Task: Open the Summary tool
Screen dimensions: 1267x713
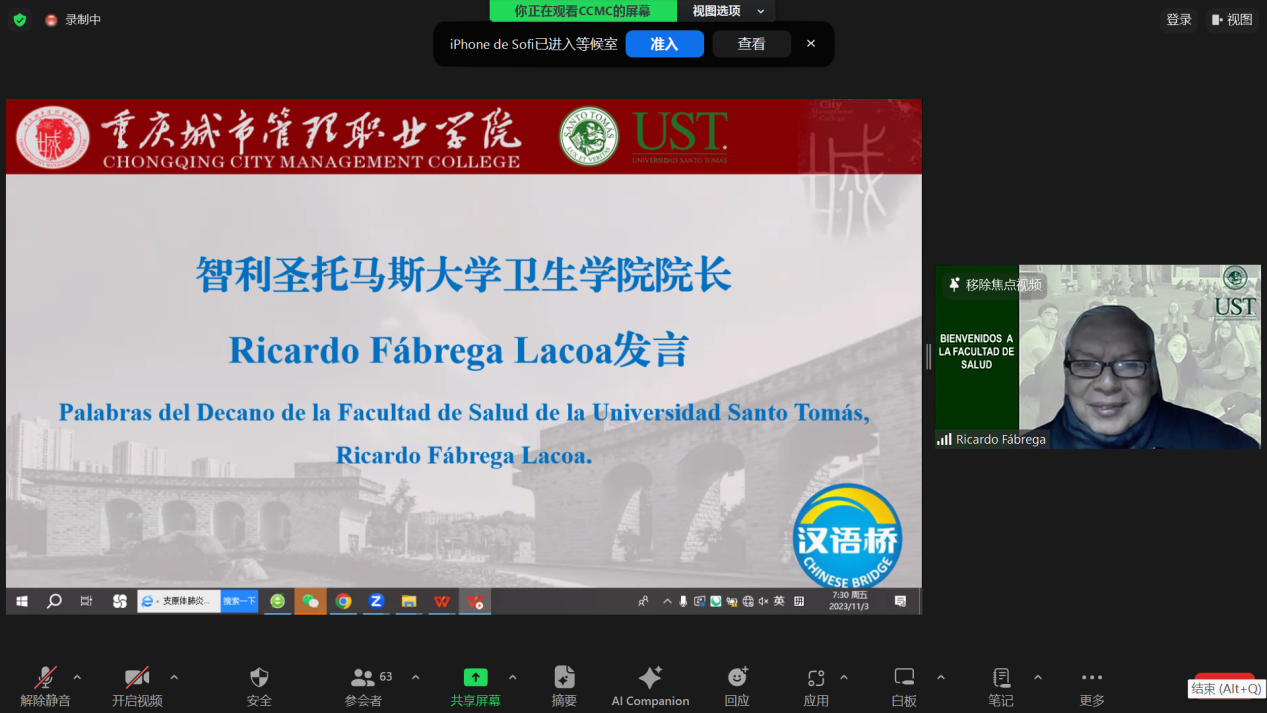Action: 564,678
